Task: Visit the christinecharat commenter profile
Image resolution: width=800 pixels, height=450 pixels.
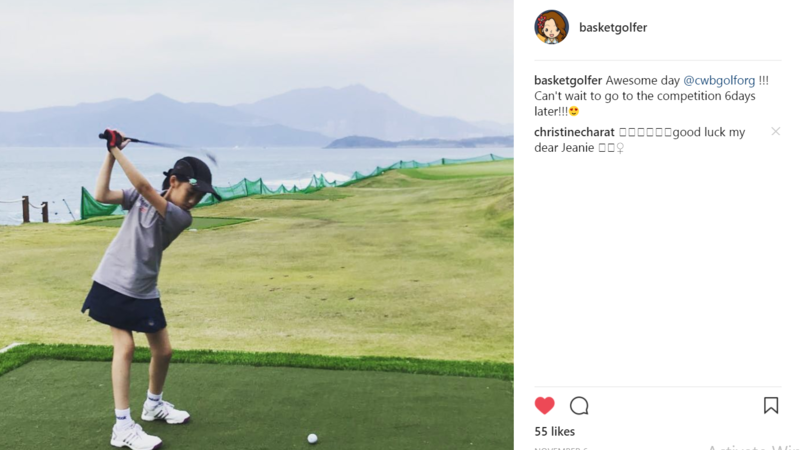Action: pos(574,132)
